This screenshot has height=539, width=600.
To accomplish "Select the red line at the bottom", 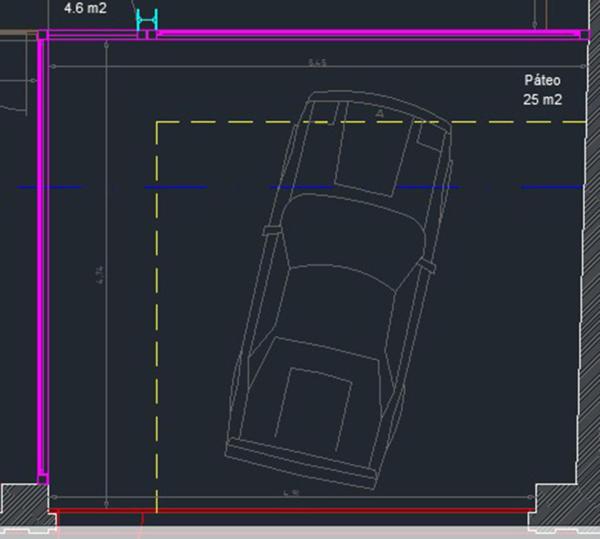I will click(291, 510).
